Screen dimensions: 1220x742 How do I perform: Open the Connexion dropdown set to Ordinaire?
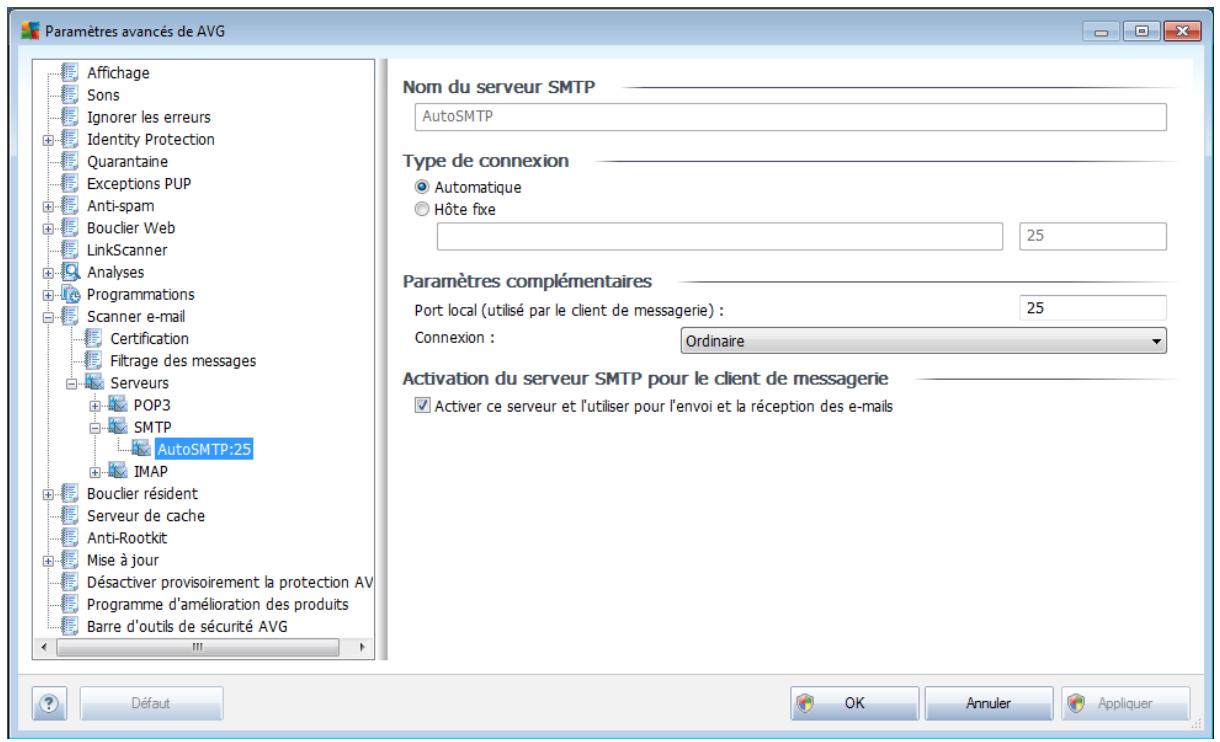(922, 343)
